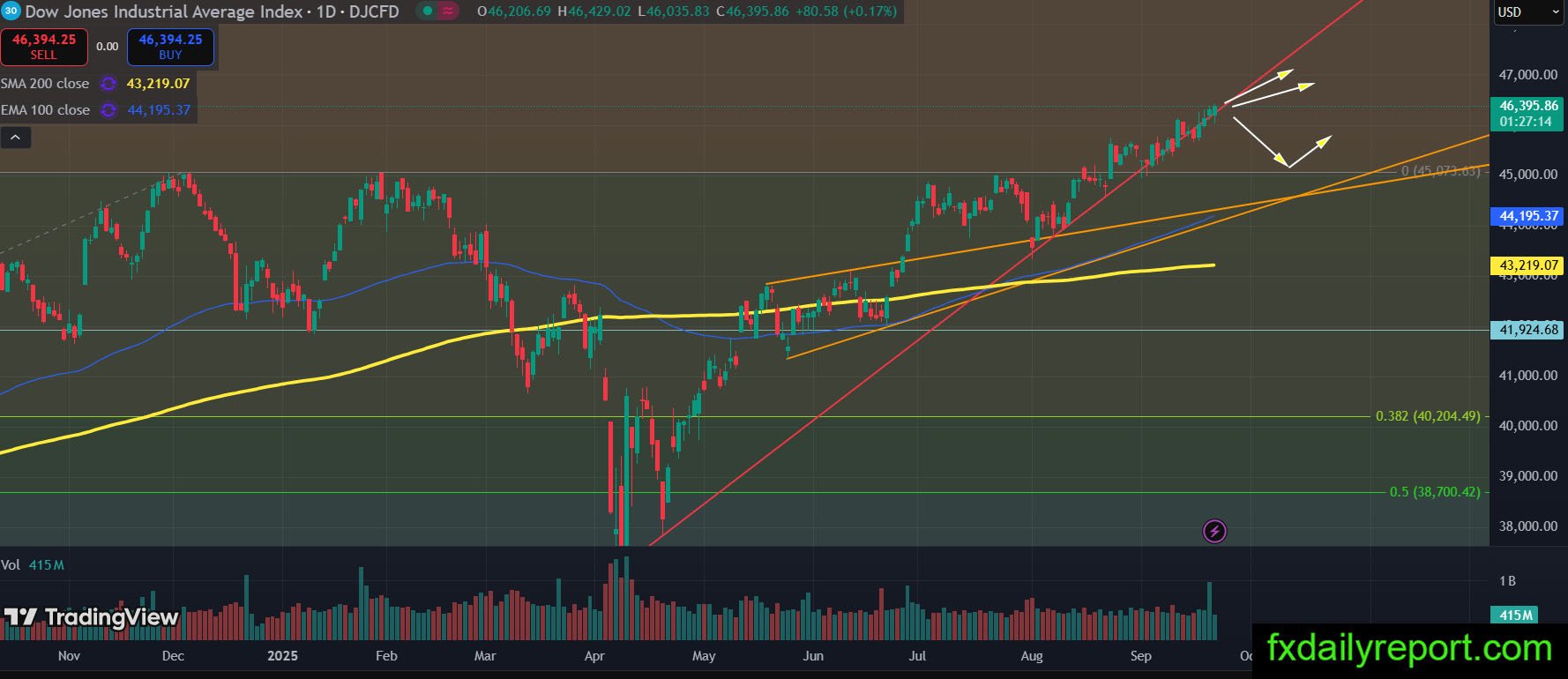
Task: Click the May label on time axis
Action: (x=704, y=656)
